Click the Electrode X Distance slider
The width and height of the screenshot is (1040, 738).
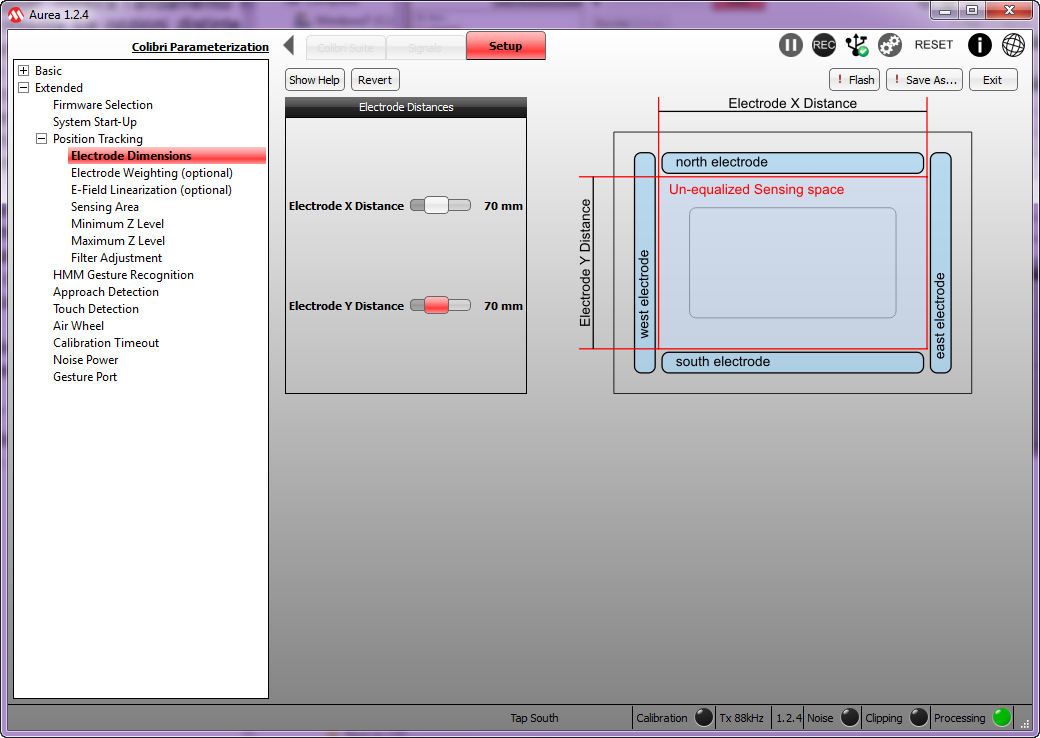click(440, 206)
